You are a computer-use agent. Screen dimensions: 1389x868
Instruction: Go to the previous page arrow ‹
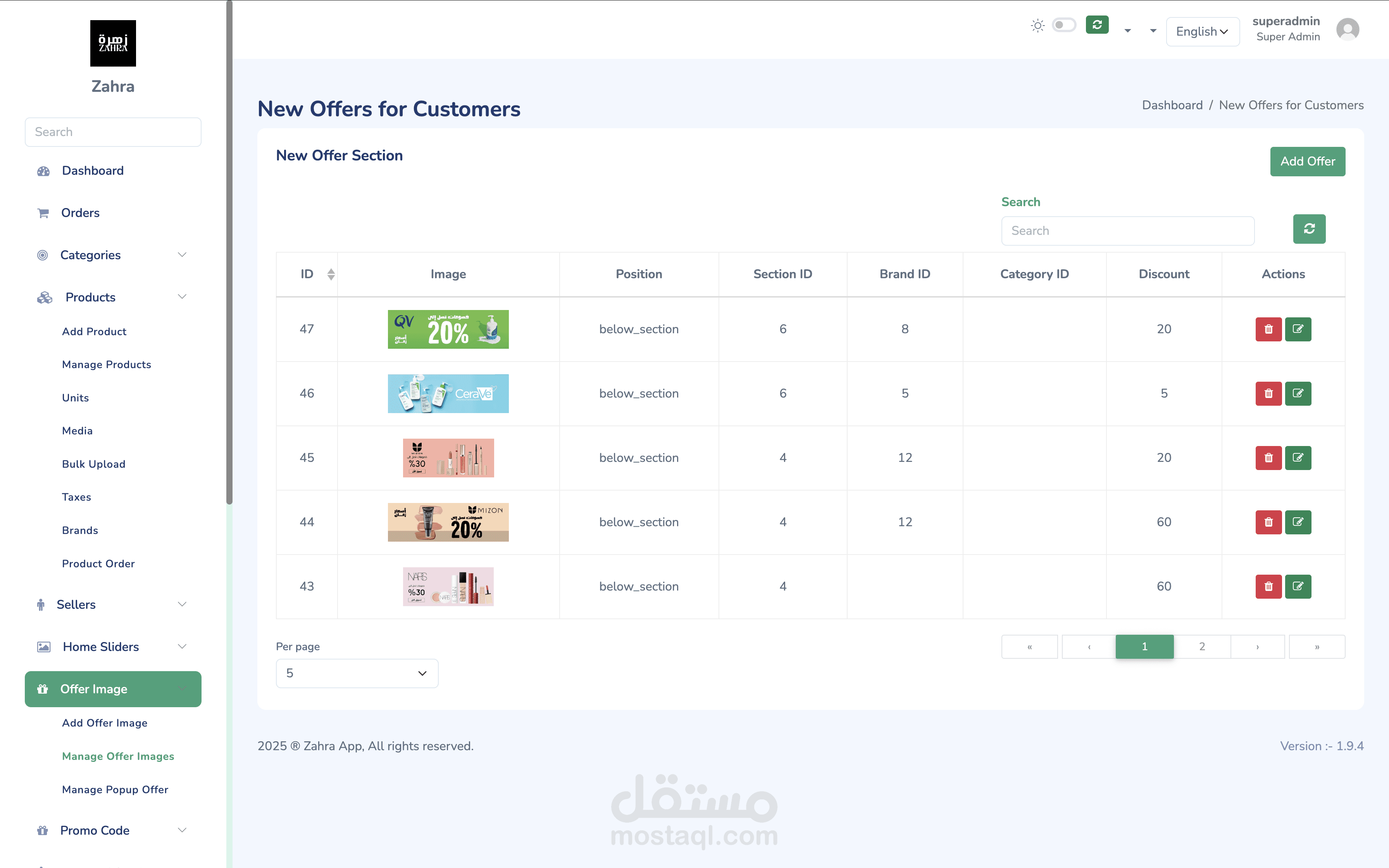pyautogui.click(x=1089, y=646)
